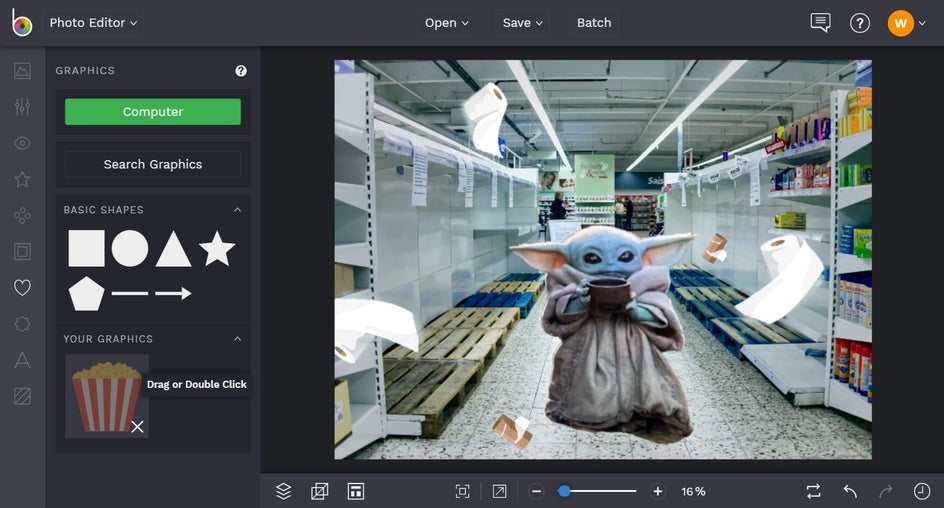Click the layout template icon in bottom bar
944x508 pixels.
coord(356,492)
